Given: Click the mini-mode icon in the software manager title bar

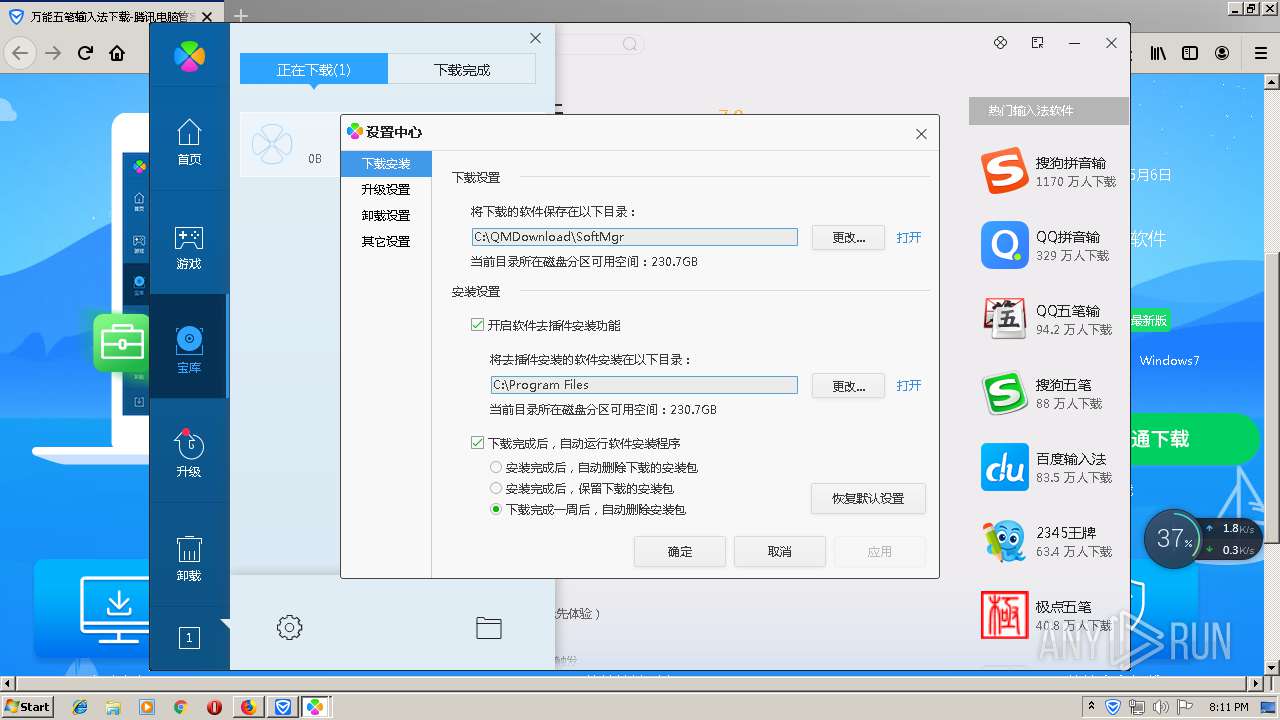Looking at the screenshot, I should (x=1037, y=43).
